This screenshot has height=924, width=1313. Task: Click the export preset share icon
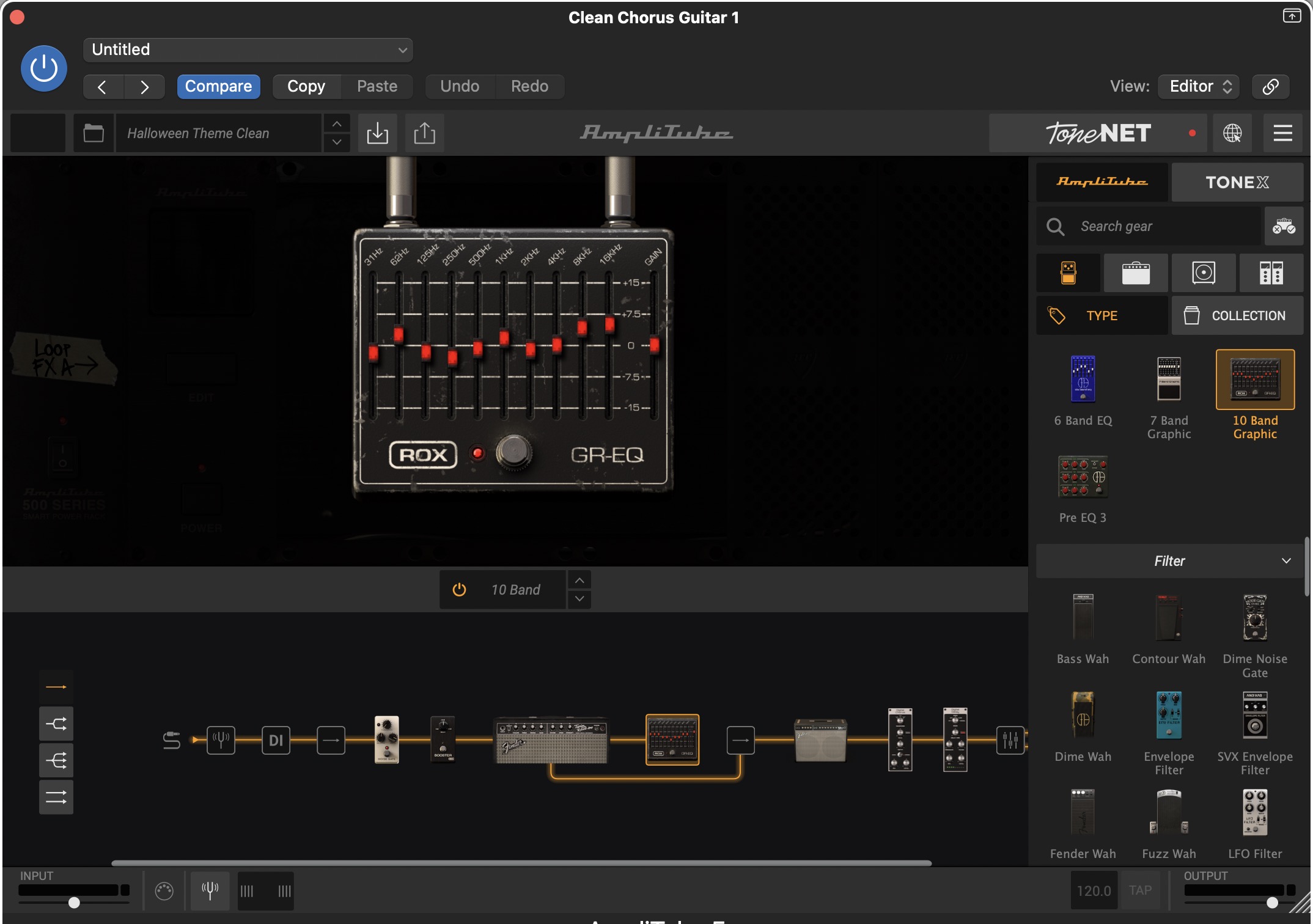coord(424,133)
